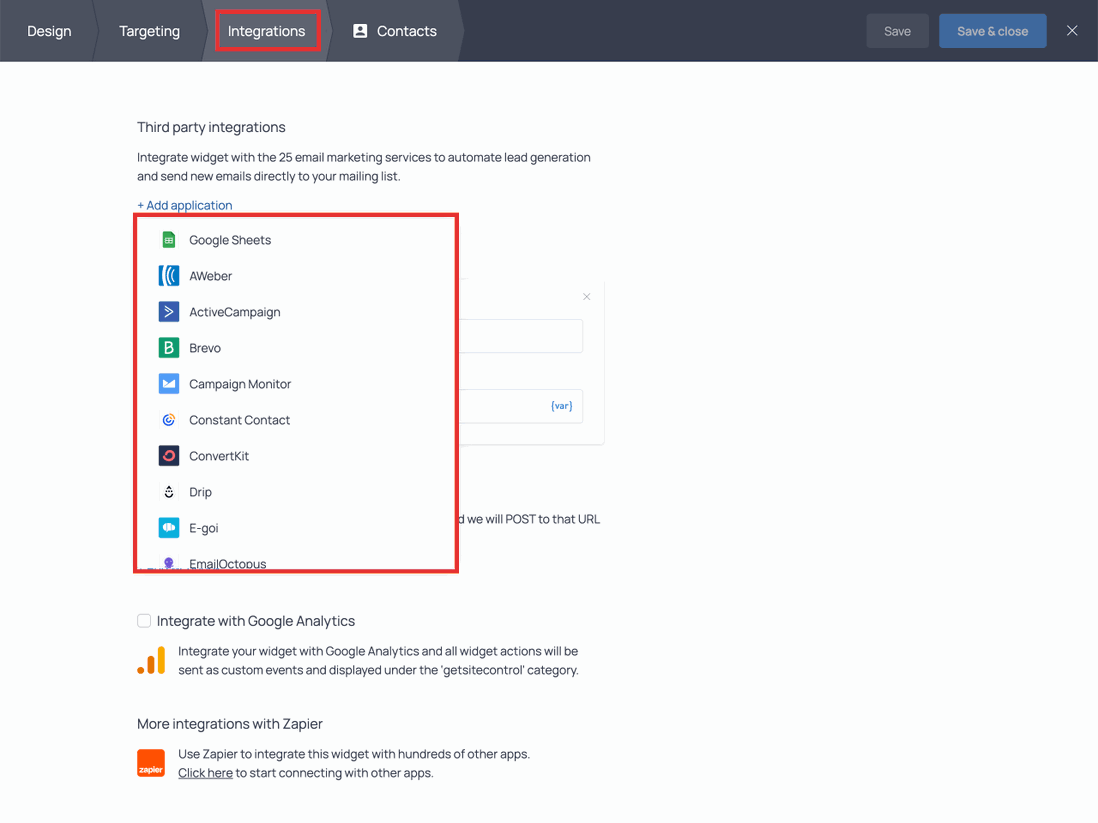The height and width of the screenshot is (823, 1098).
Task: Click the Save & close button
Action: [992, 31]
